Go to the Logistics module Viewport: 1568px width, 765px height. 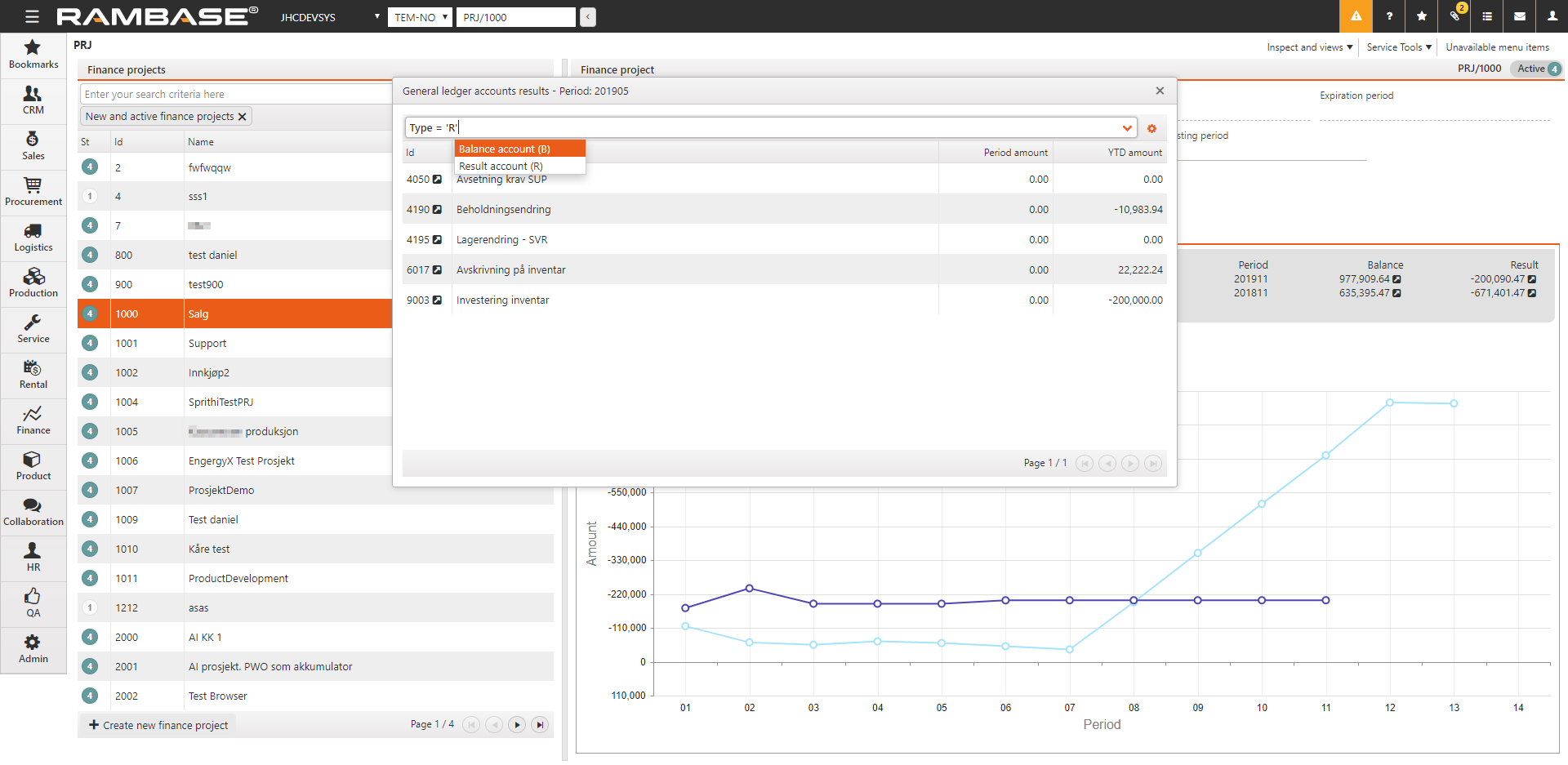[33, 237]
